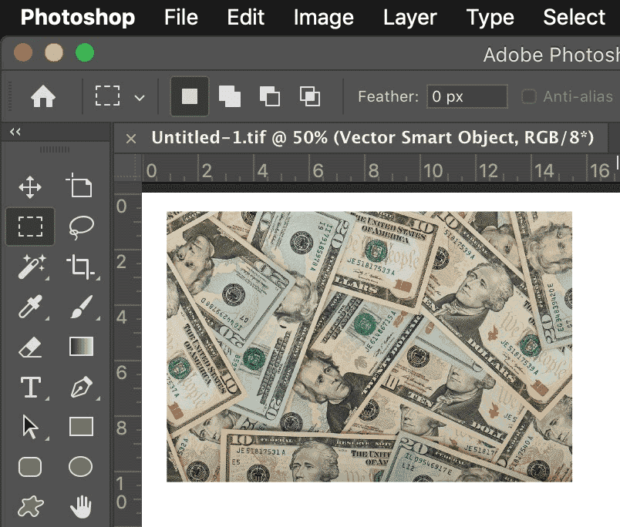Screen dimensions: 620x527
Task: Select the Pen tool
Action: [81, 387]
